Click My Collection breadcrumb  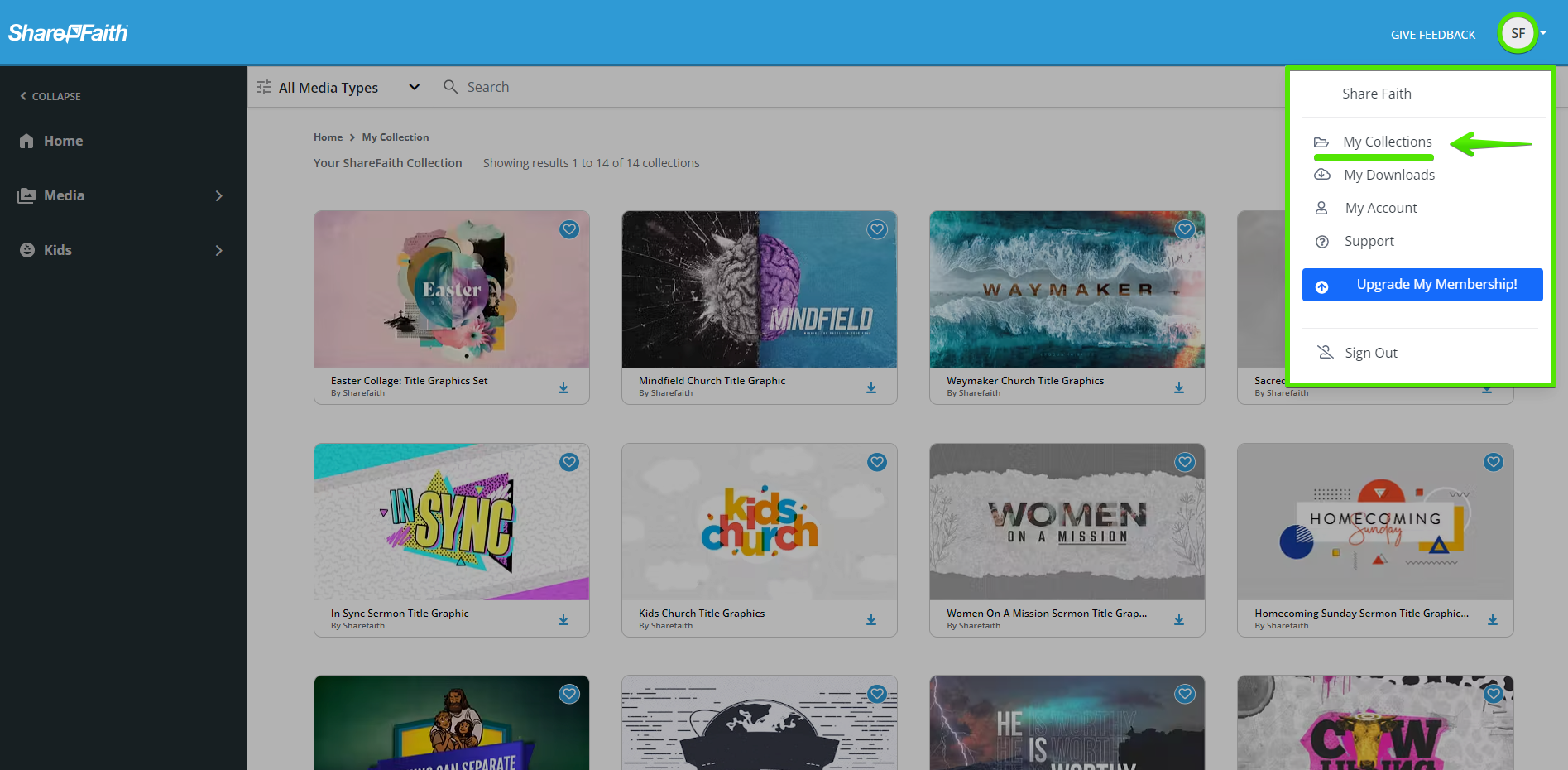[x=396, y=137]
